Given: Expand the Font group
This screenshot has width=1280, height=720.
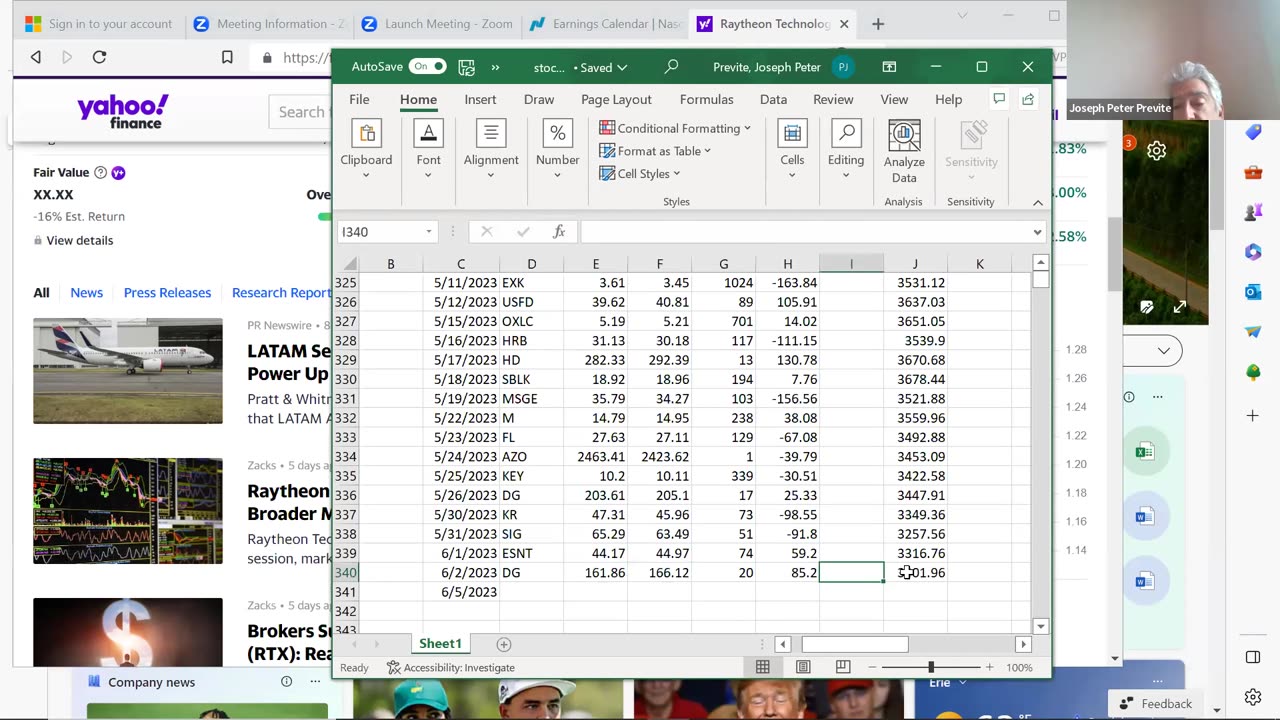Looking at the screenshot, I should [x=428, y=150].
